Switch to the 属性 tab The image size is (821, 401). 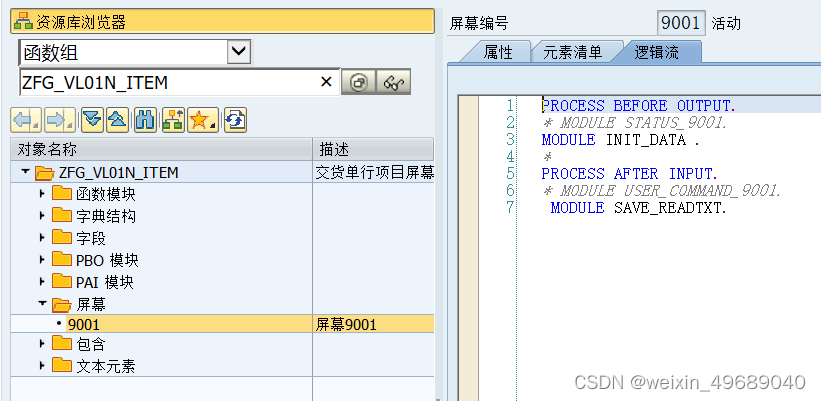pyautogui.click(x=497, y=52)
